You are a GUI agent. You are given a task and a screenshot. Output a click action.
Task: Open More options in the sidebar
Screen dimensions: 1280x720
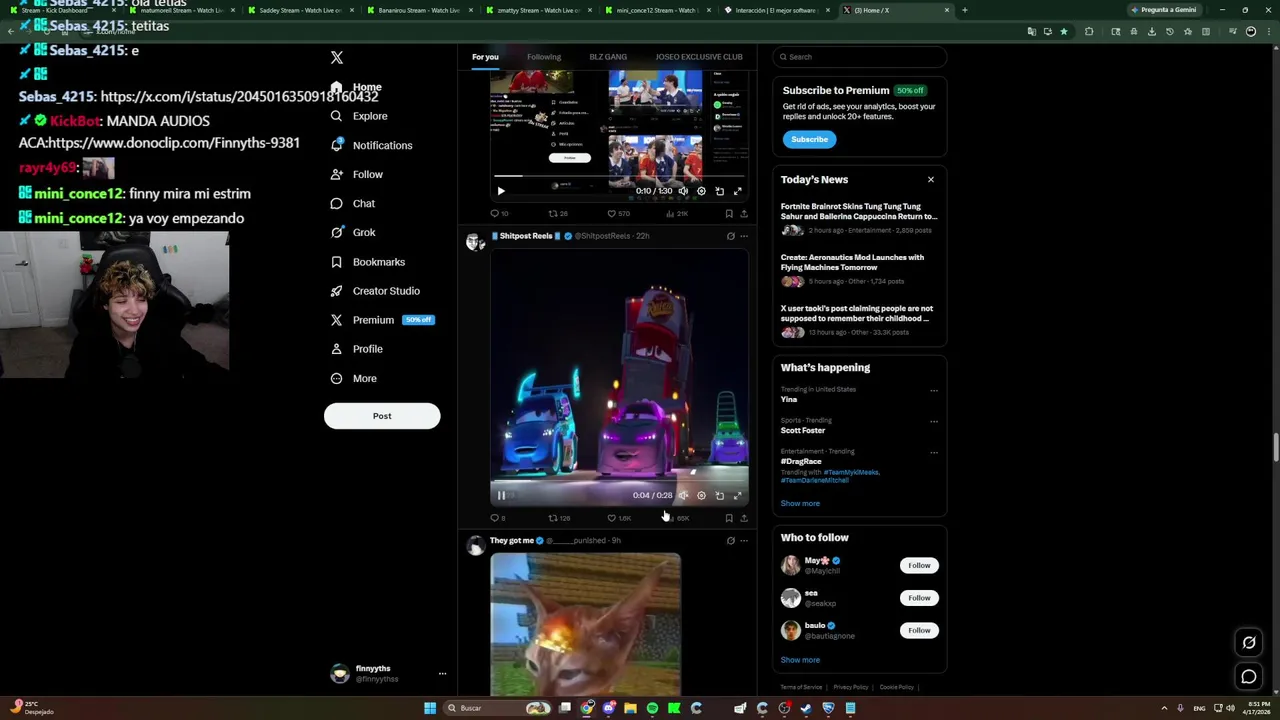point(353,379)
